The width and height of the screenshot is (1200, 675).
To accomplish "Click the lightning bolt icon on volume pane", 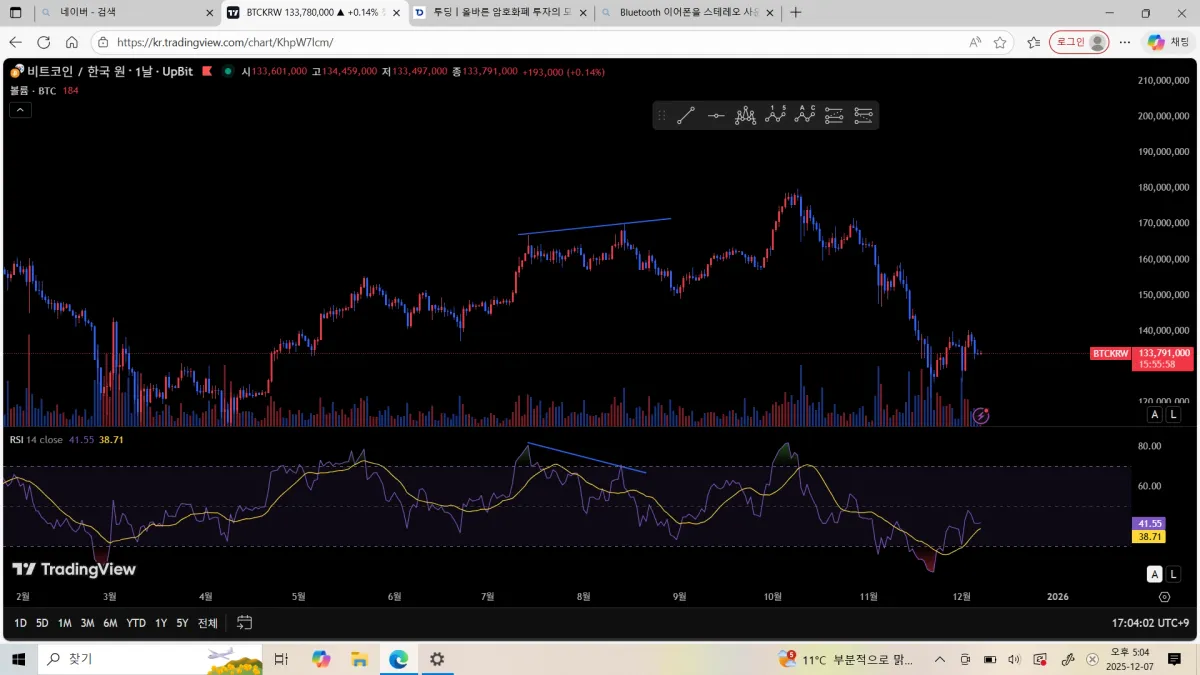I will coord(981,415).
